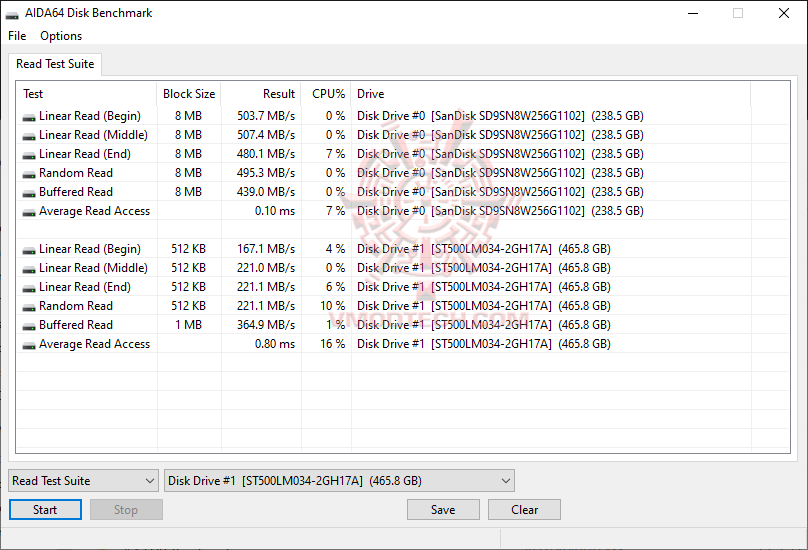Viewport: 808px width, 550px height.
Task: Select the Read Test Suite tab
Action: 55,64
